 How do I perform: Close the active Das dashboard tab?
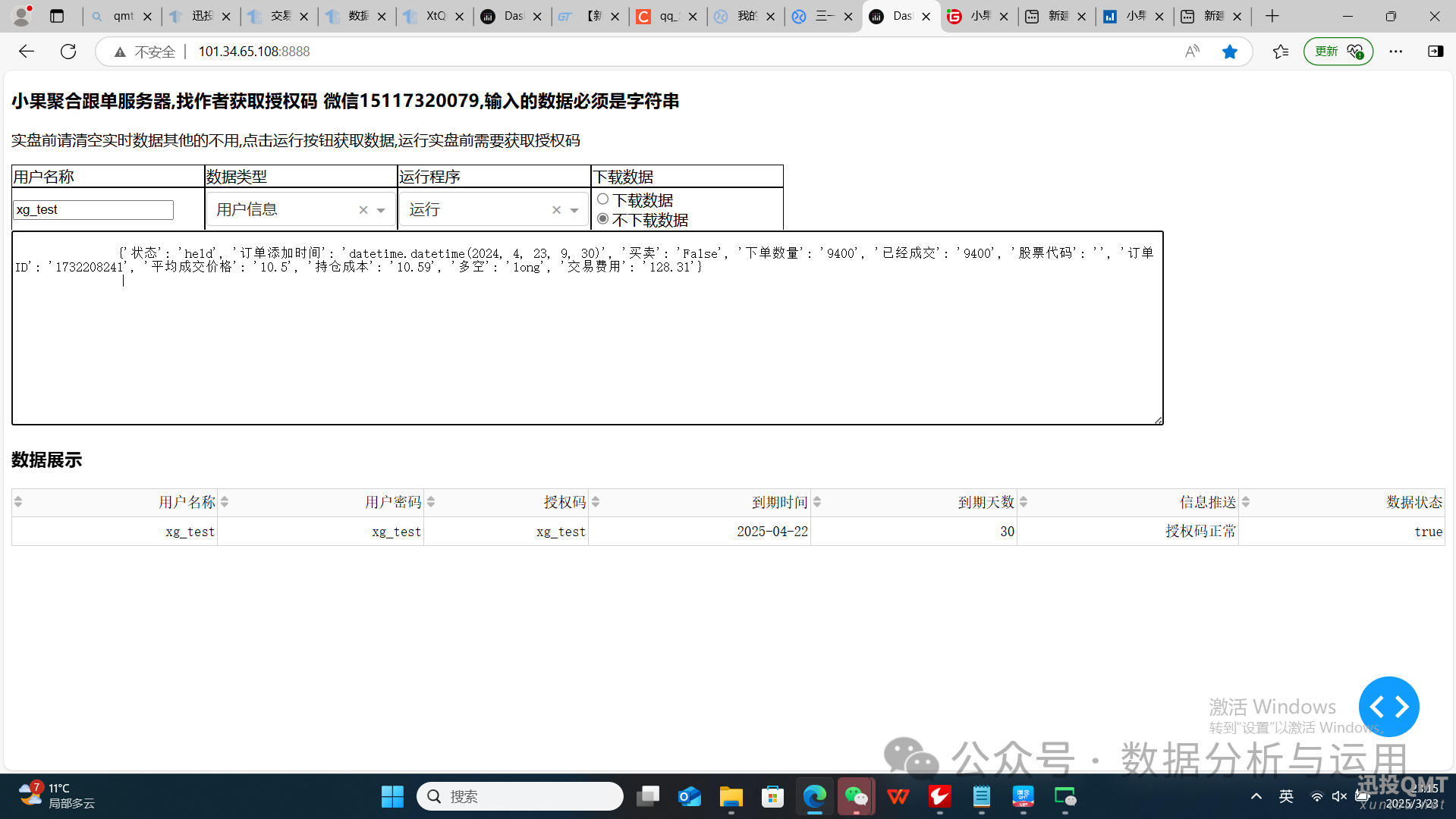(926, 16)
